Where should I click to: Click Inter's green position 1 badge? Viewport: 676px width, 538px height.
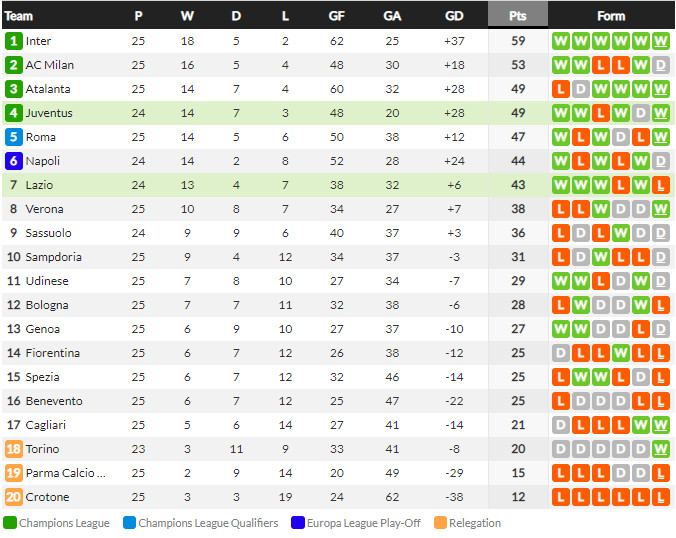click(14, 41)
